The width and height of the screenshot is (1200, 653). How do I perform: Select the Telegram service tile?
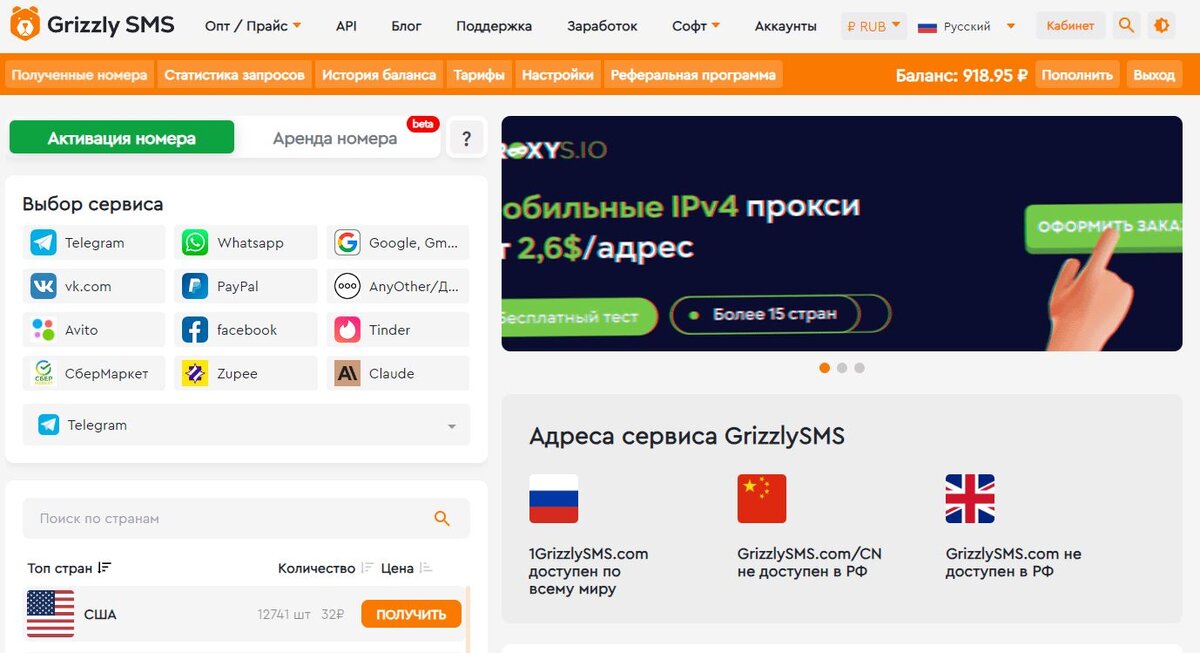[x=94, y=243]
